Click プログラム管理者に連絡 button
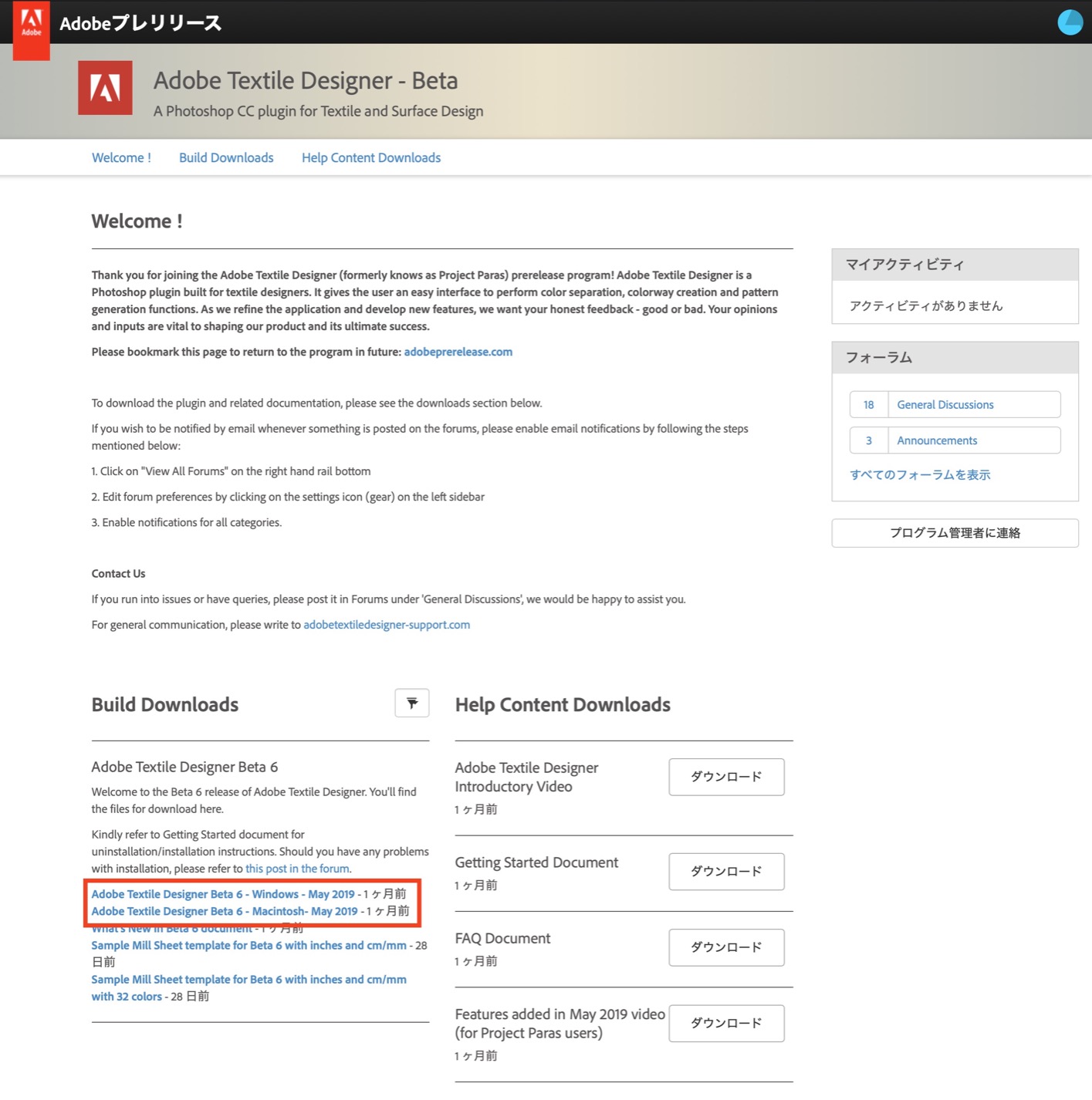This screenshot has height=1100, width=1092. pos(955,533)
